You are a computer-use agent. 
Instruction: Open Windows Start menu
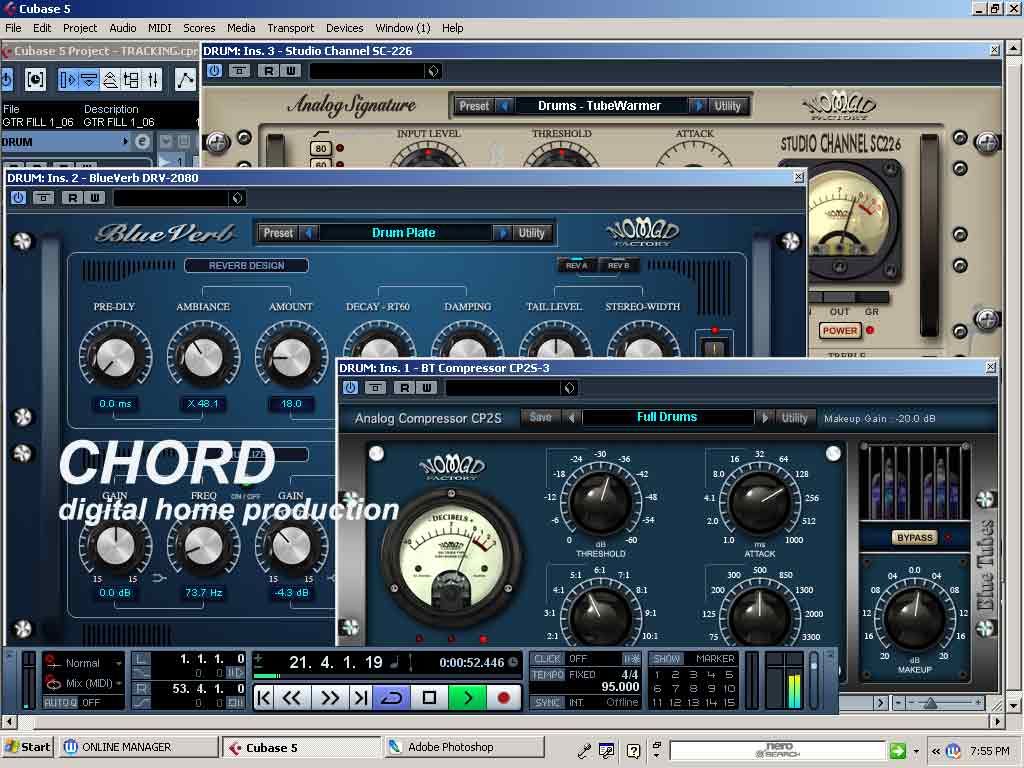[27, 747]
